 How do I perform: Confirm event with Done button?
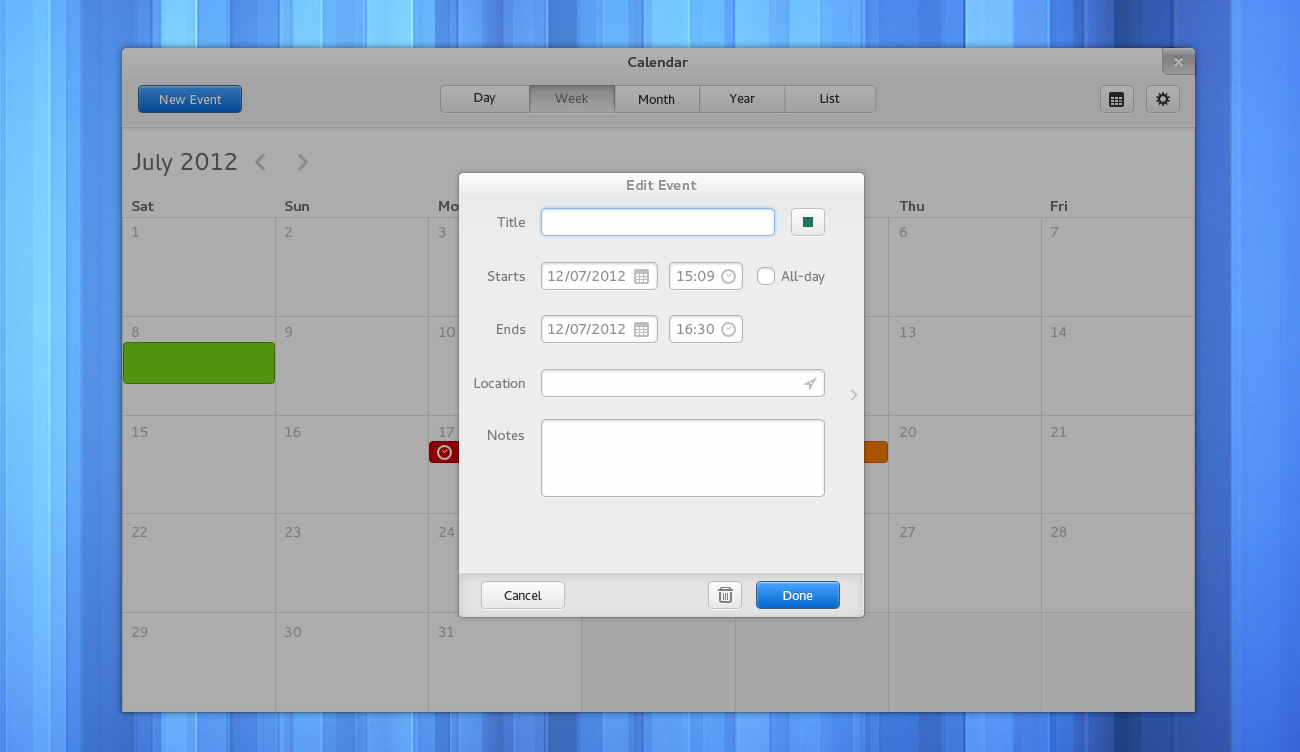798,595
